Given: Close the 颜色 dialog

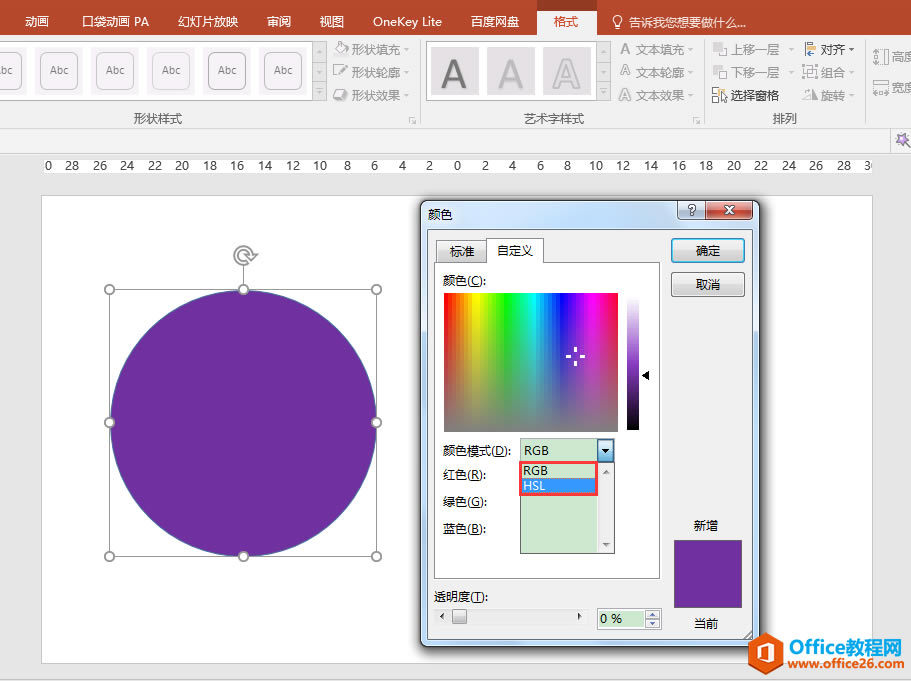Looking at the screenshot, I should (730, 210).
